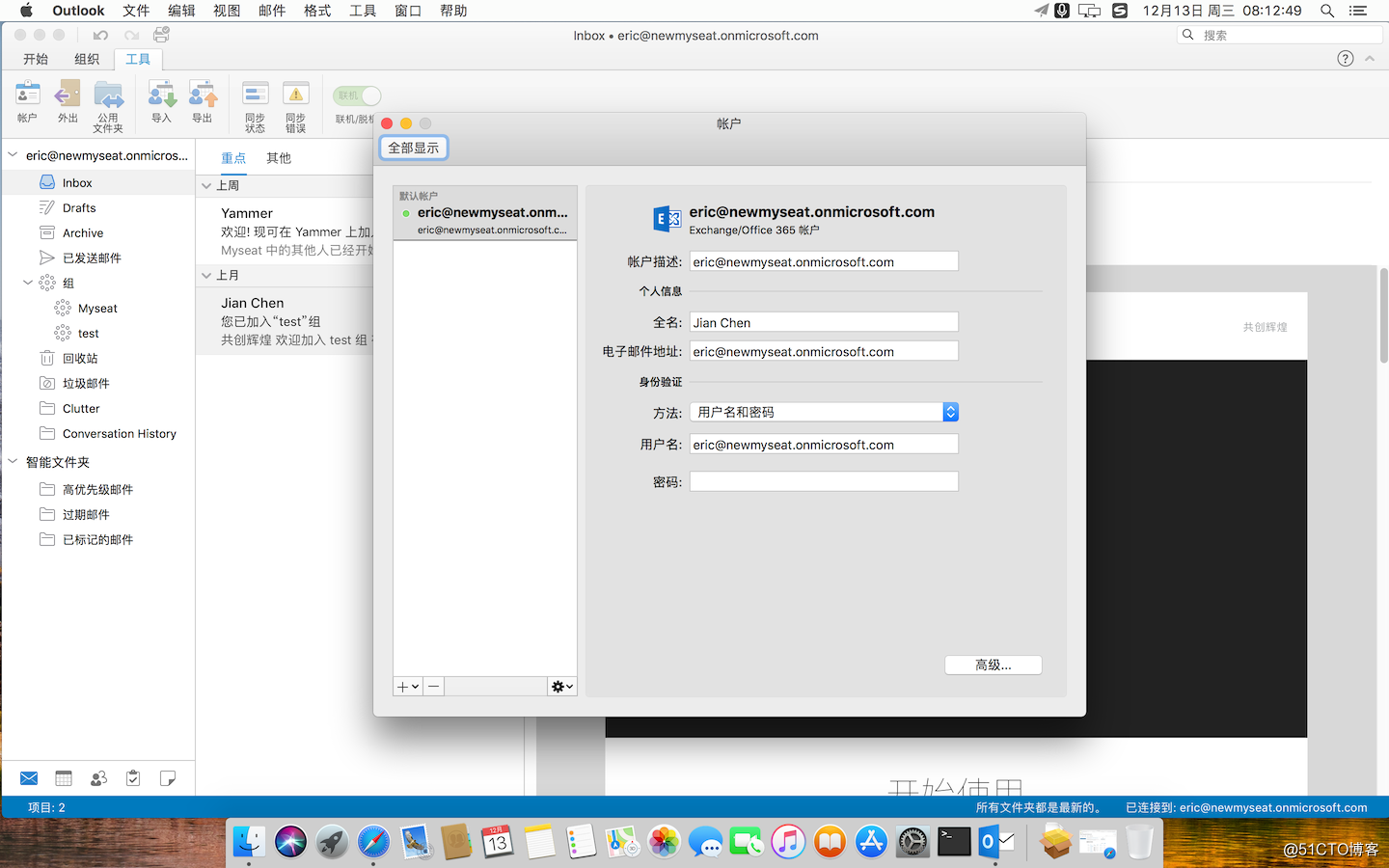Screen dimensions: 1389x868
Task: Click the 高级... button
Action: click(994, 665)
